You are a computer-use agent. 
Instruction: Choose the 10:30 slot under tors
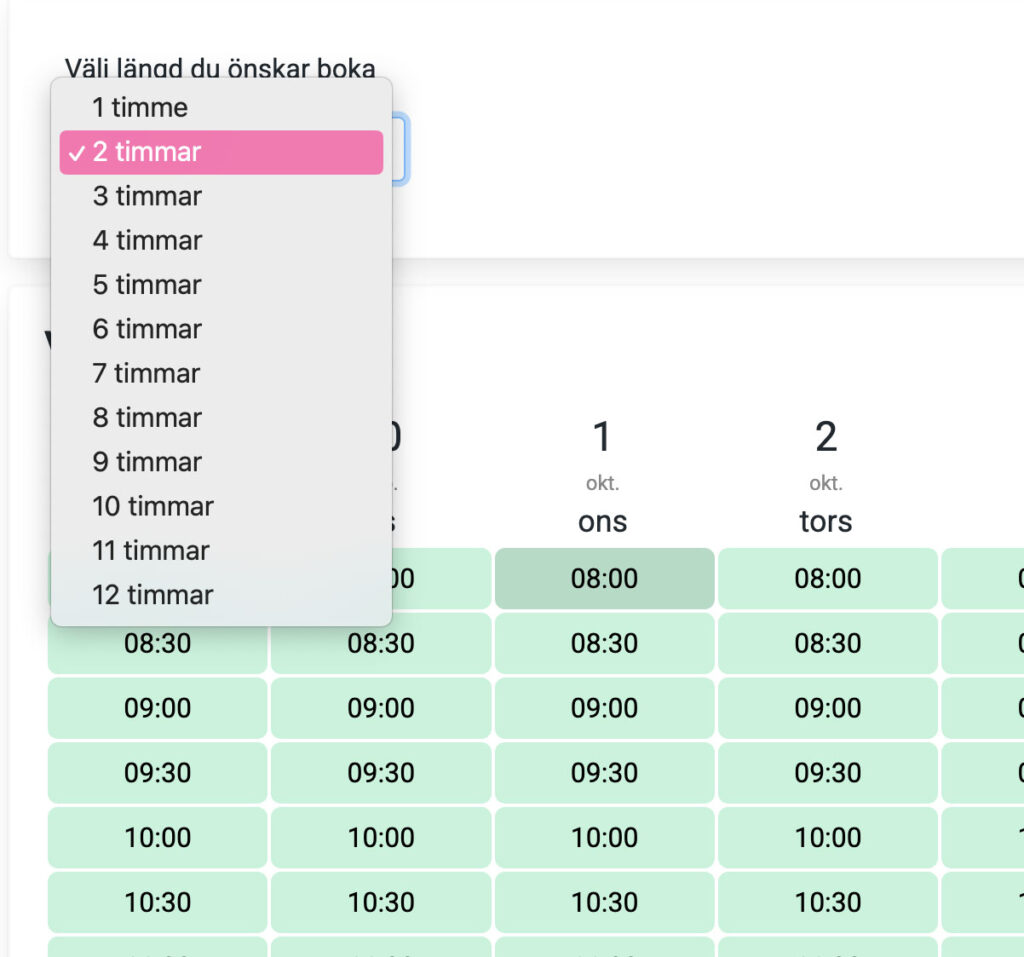[827, 902]
